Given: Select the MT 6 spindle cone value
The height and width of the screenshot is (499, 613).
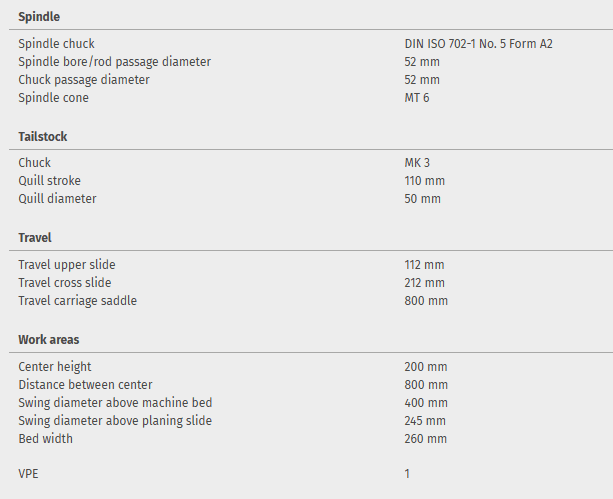Looking at the screenshot, I should tap(417, 98).
